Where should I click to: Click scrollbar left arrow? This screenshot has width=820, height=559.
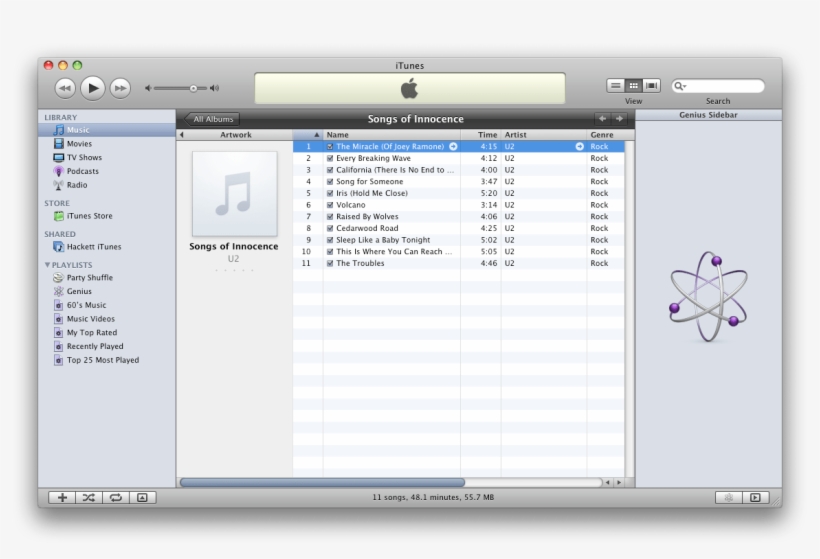click(x=608, y=483)
